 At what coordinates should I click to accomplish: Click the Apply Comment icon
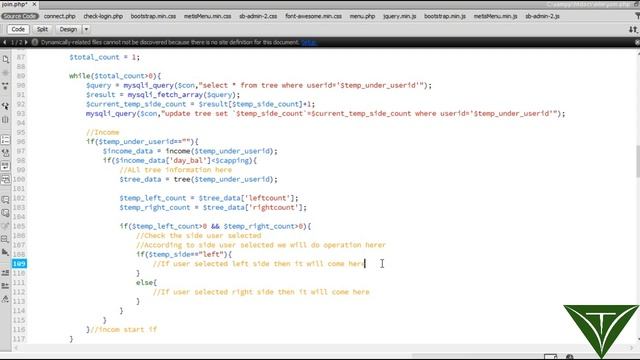coord(5,200)
